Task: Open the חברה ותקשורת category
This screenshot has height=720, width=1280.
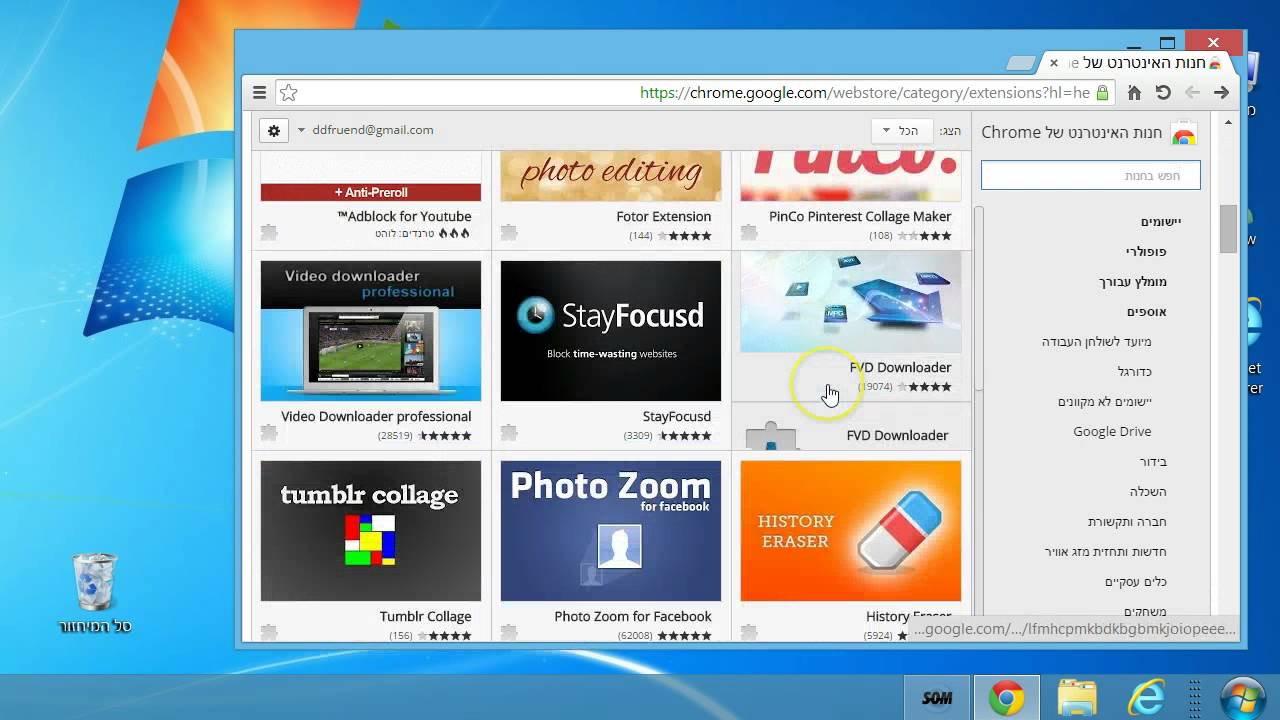Action: point(1127,521)
